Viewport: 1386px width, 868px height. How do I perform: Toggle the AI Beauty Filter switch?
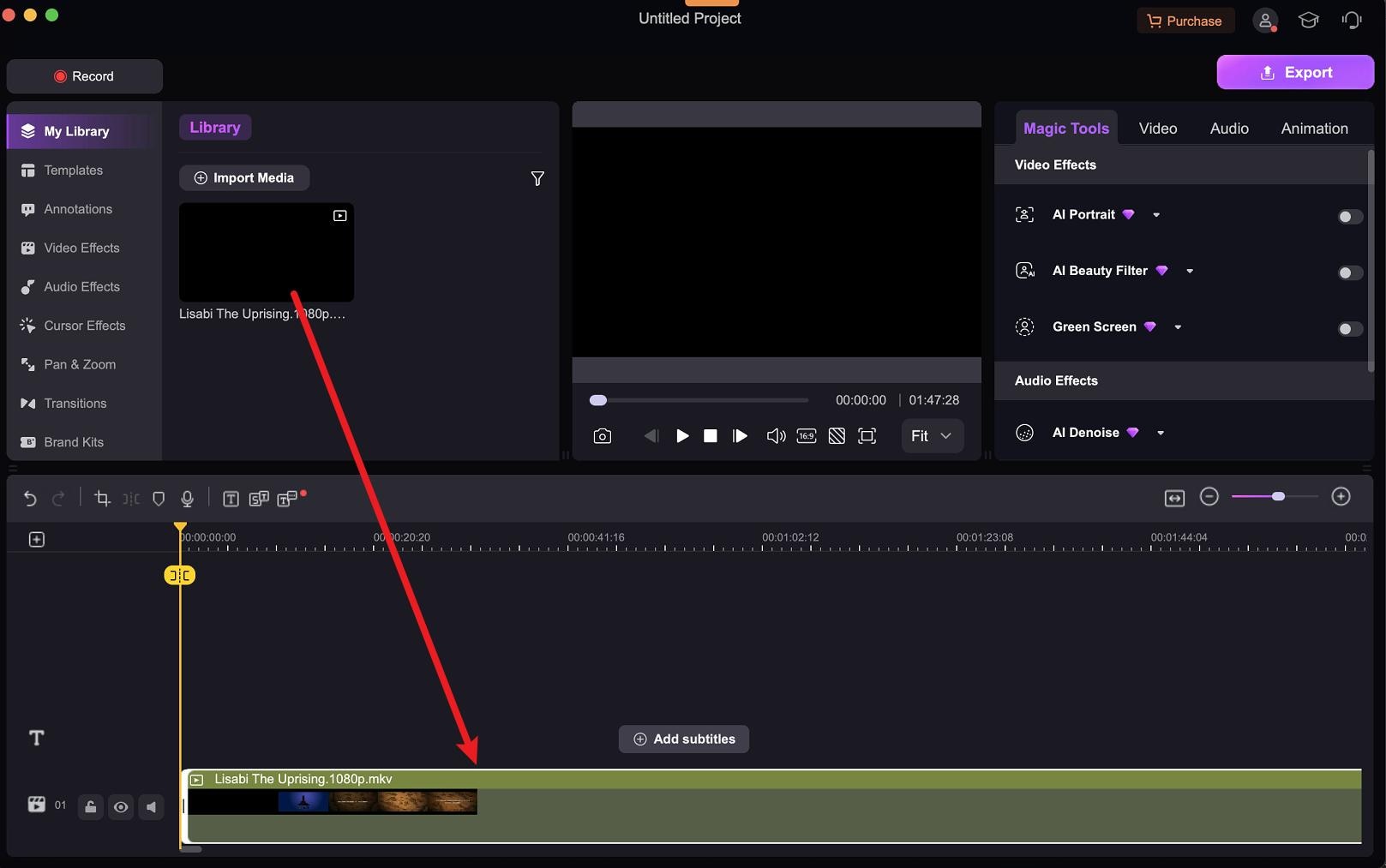click(1350, 272)
